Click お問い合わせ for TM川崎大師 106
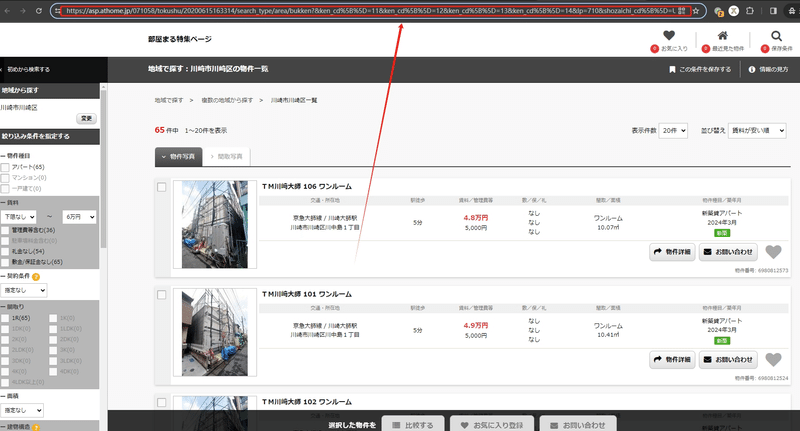 tap(728, 252)
